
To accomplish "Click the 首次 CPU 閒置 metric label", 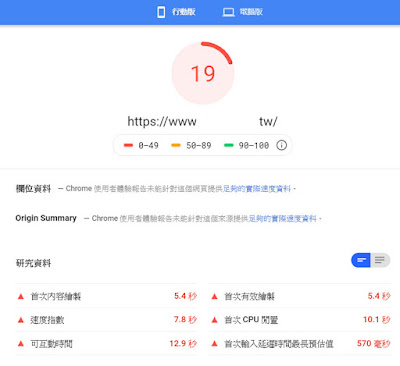I will pyautogui.click(x=251, y=320).
